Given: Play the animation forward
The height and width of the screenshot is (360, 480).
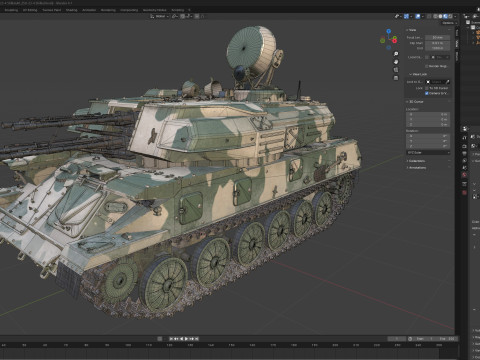Looking at the screenshot, I should tap(186, 339).
